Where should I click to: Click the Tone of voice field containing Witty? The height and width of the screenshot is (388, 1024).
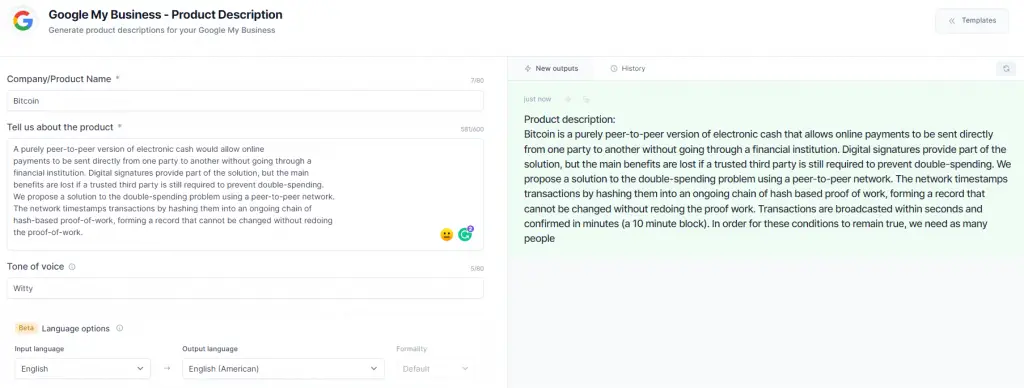pyautogui.click(x=246, y=288)
